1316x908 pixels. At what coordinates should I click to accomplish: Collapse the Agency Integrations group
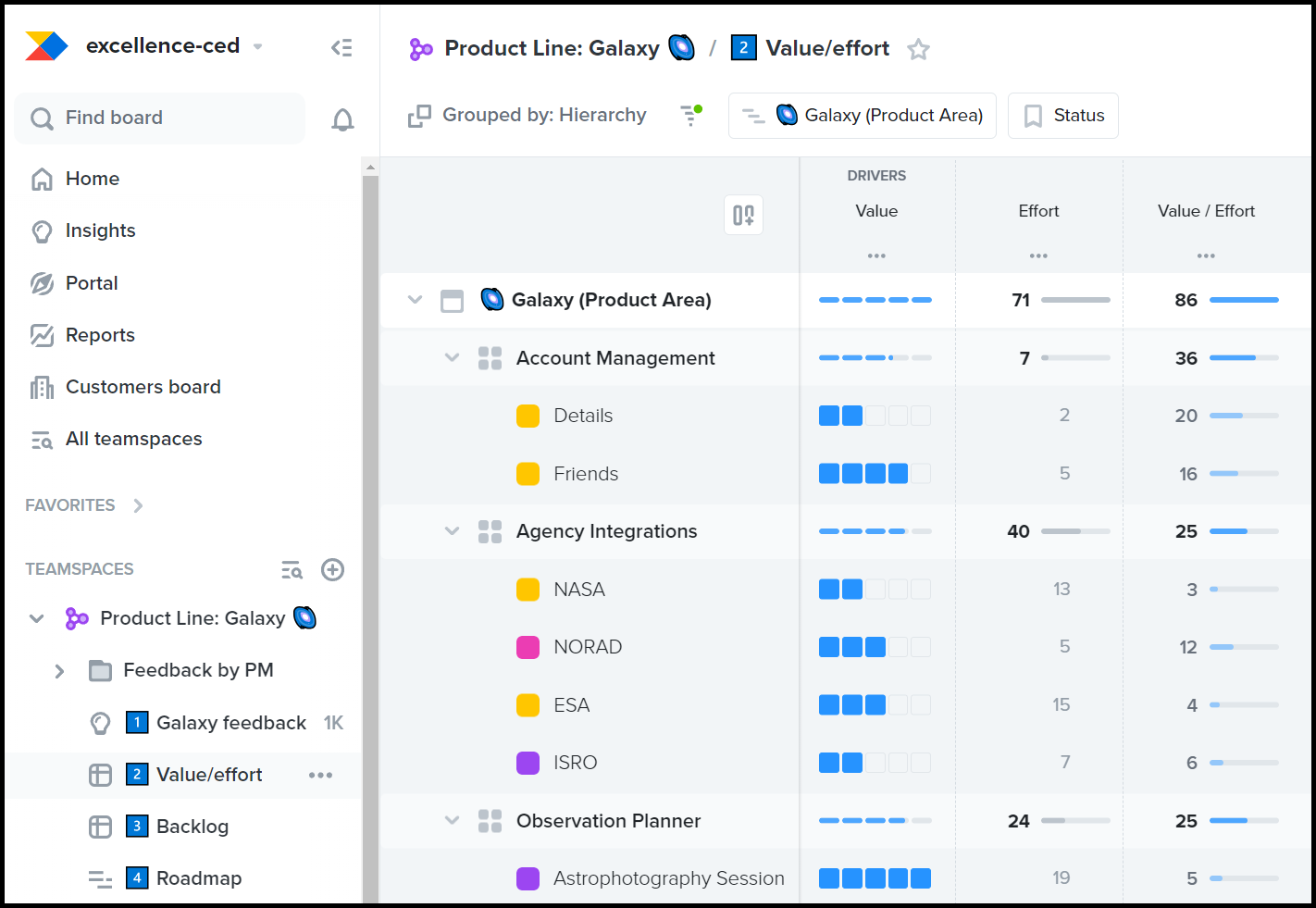(x=452, y=531)
